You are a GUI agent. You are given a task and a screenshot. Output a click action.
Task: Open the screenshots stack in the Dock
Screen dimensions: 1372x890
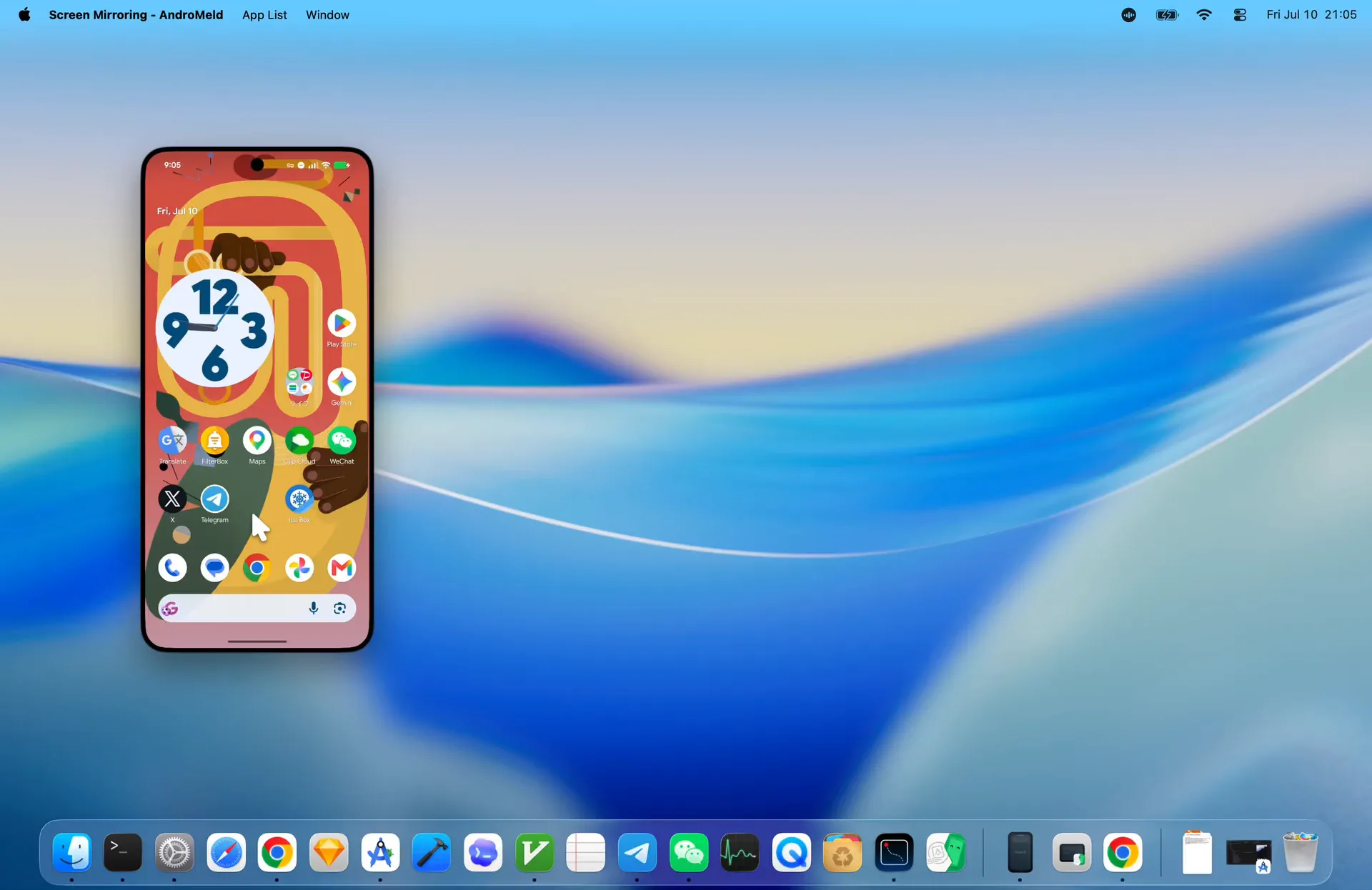click(1248, 854)
